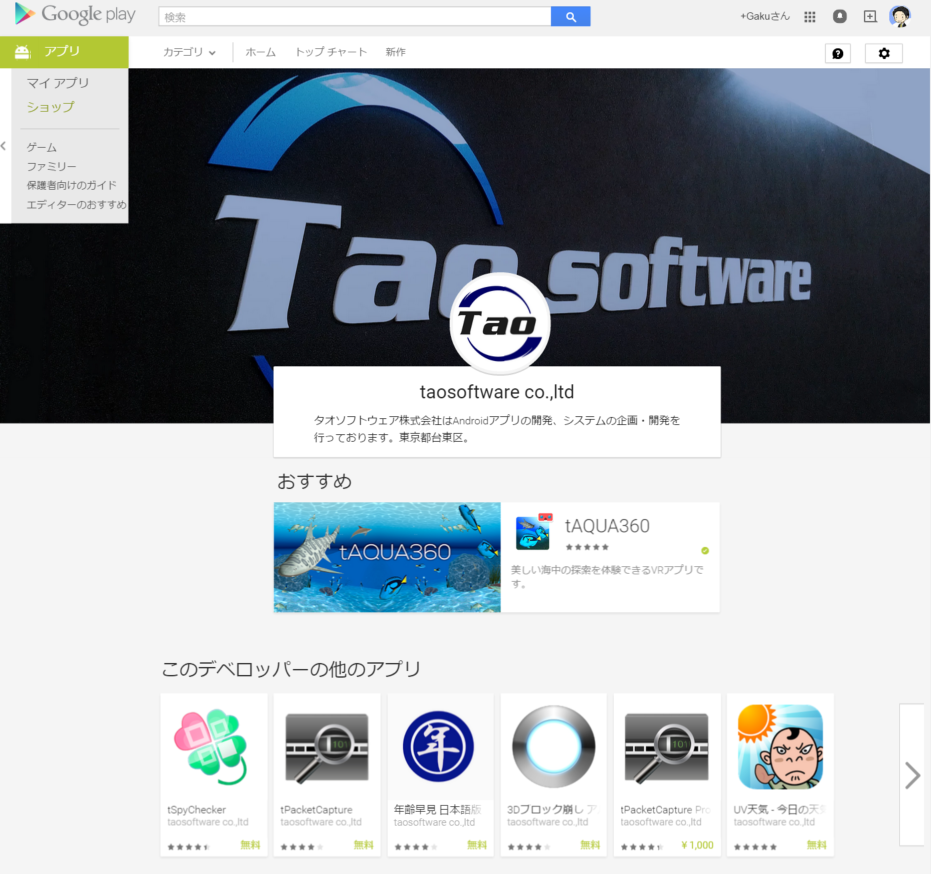Click the Android robot icon in the アプリ tab
Screen dimensions: 931x874
23,52
